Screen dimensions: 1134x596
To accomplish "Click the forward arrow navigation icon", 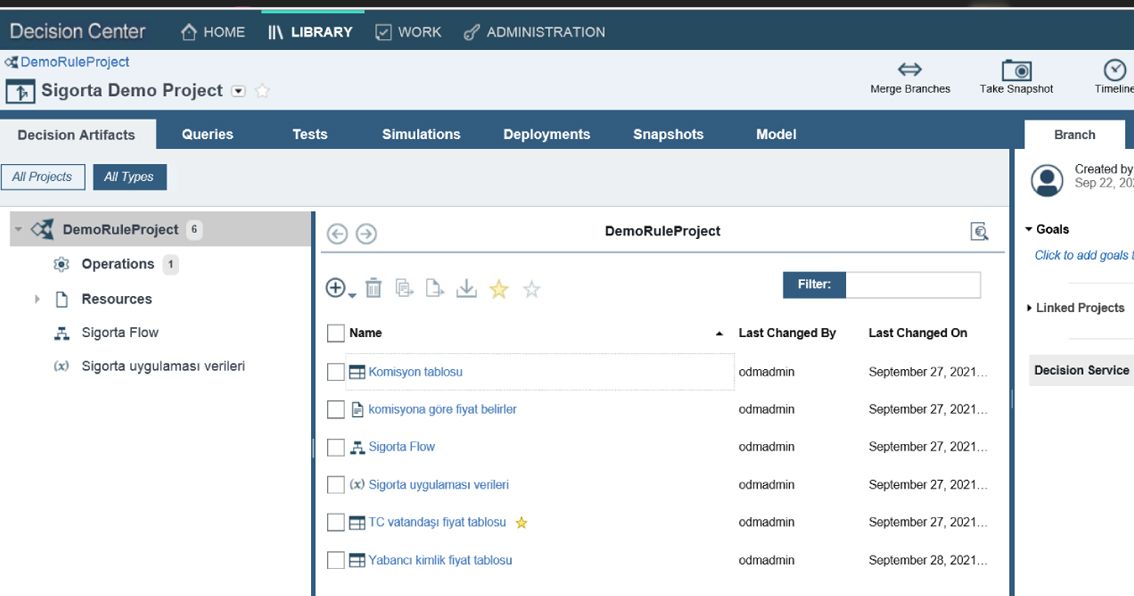I will pos(366,234).
